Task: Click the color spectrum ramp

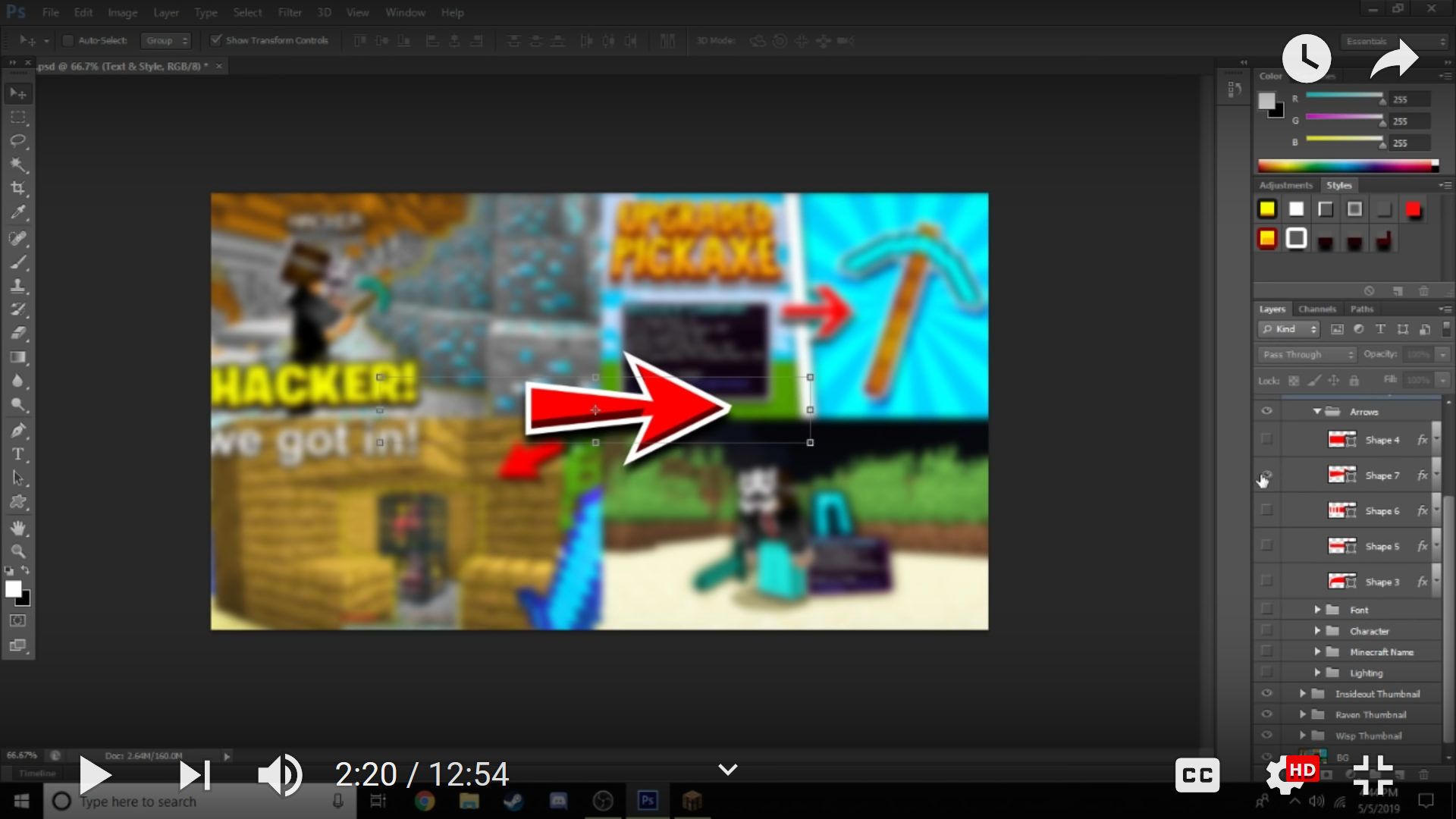Action: (x=1348, y=165)
